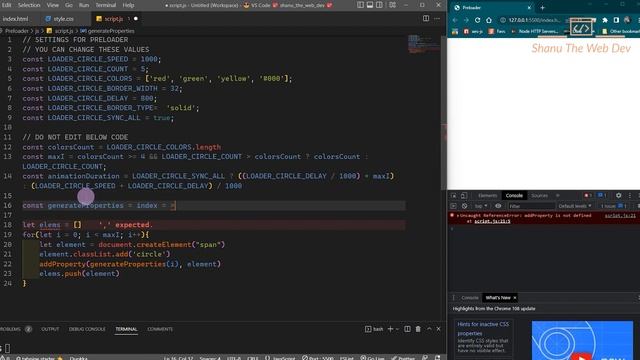Open a new browser tab
Screen dimensions: 640x360
coord(542,7)
